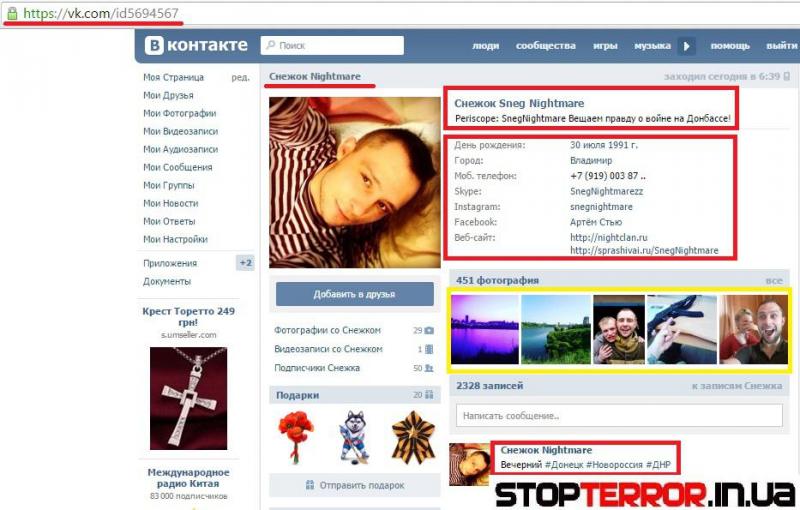Click the 'Написать сообщение' input field
Screen dimensions: 800x510
pyautogui.click(x=619, y=415)
